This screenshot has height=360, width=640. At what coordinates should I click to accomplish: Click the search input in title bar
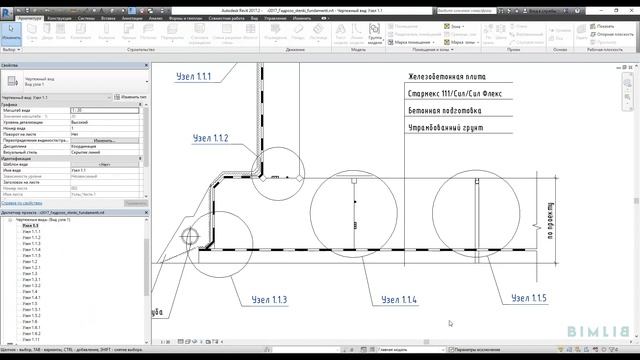pyautogui.click(x=466, y=11)
